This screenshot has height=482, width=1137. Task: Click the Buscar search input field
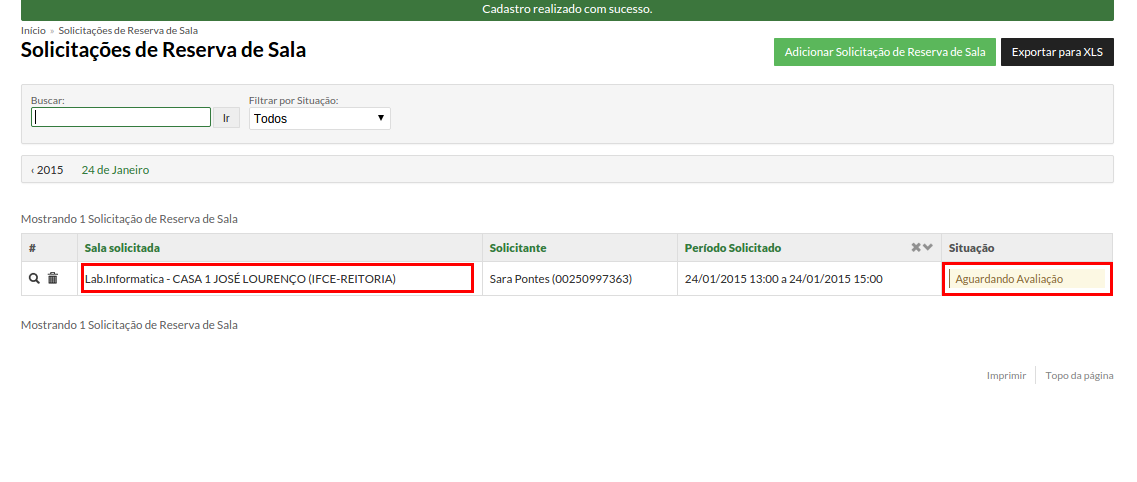121,117
